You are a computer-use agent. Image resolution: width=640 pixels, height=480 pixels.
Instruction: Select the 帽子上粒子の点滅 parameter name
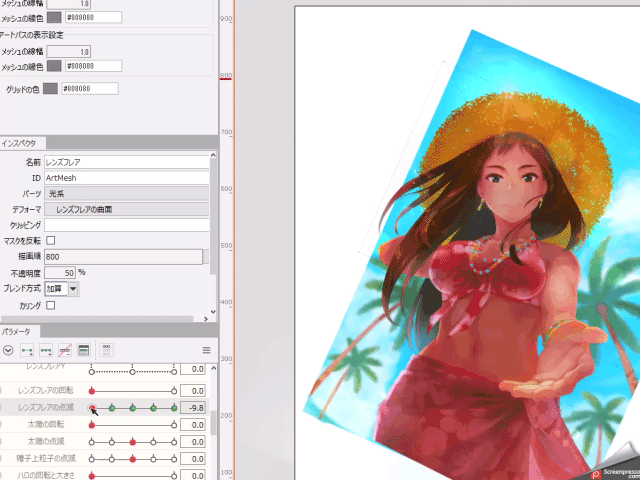point(46,458)
